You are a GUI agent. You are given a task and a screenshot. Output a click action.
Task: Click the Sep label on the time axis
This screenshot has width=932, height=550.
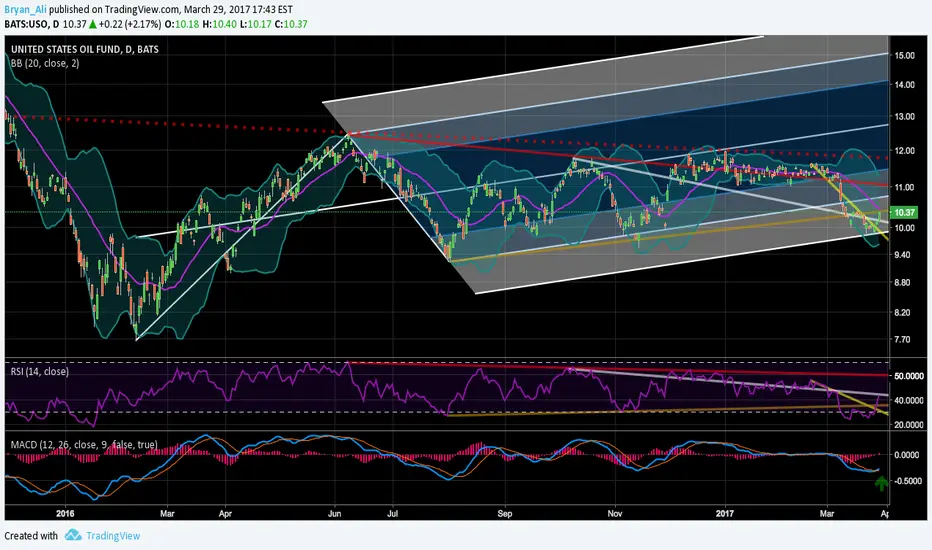pyautogui.click(x=505, y=513)
